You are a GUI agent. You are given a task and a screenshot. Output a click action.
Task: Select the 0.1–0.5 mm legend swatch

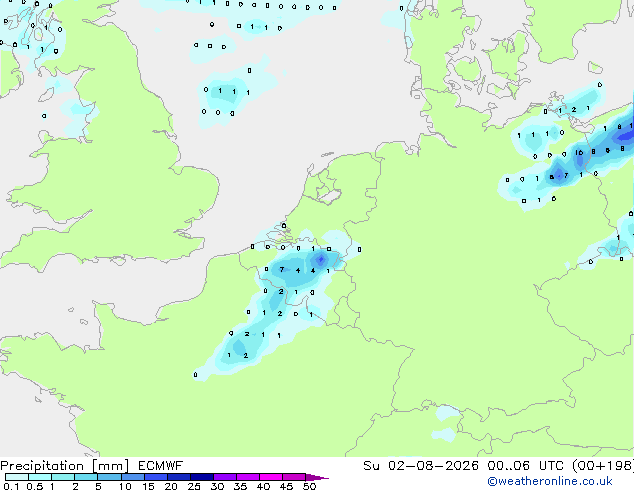(x=17, y=477)
